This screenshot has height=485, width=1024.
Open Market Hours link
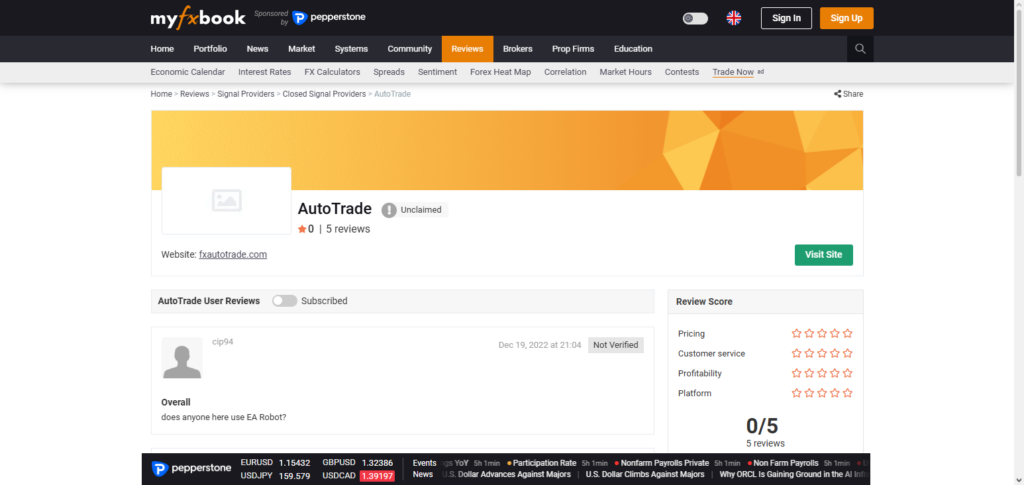pyautogui.click(x=625, y=72)
